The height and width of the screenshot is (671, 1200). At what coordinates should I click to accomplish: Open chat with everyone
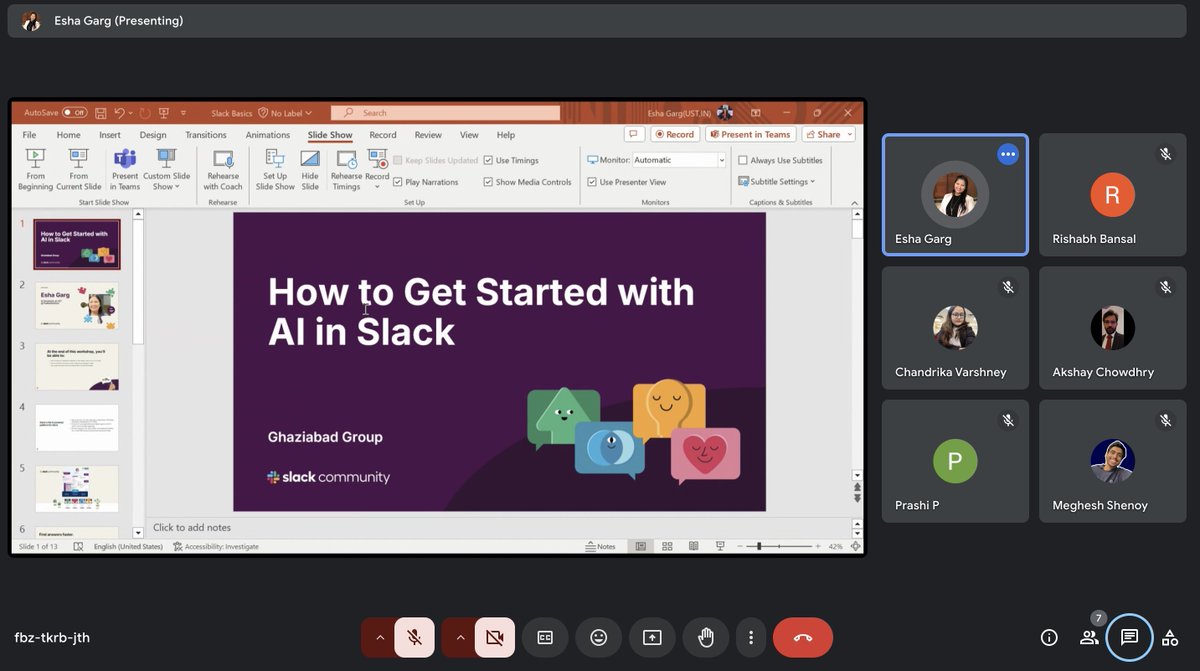point(1129,637)
